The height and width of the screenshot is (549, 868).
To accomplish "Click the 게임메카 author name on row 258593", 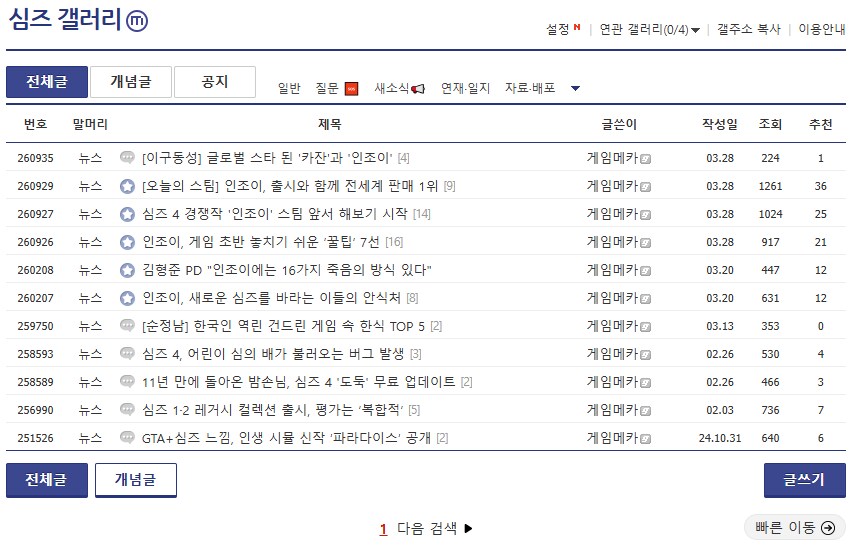I will pyautogui.click(x=612, y=354).
